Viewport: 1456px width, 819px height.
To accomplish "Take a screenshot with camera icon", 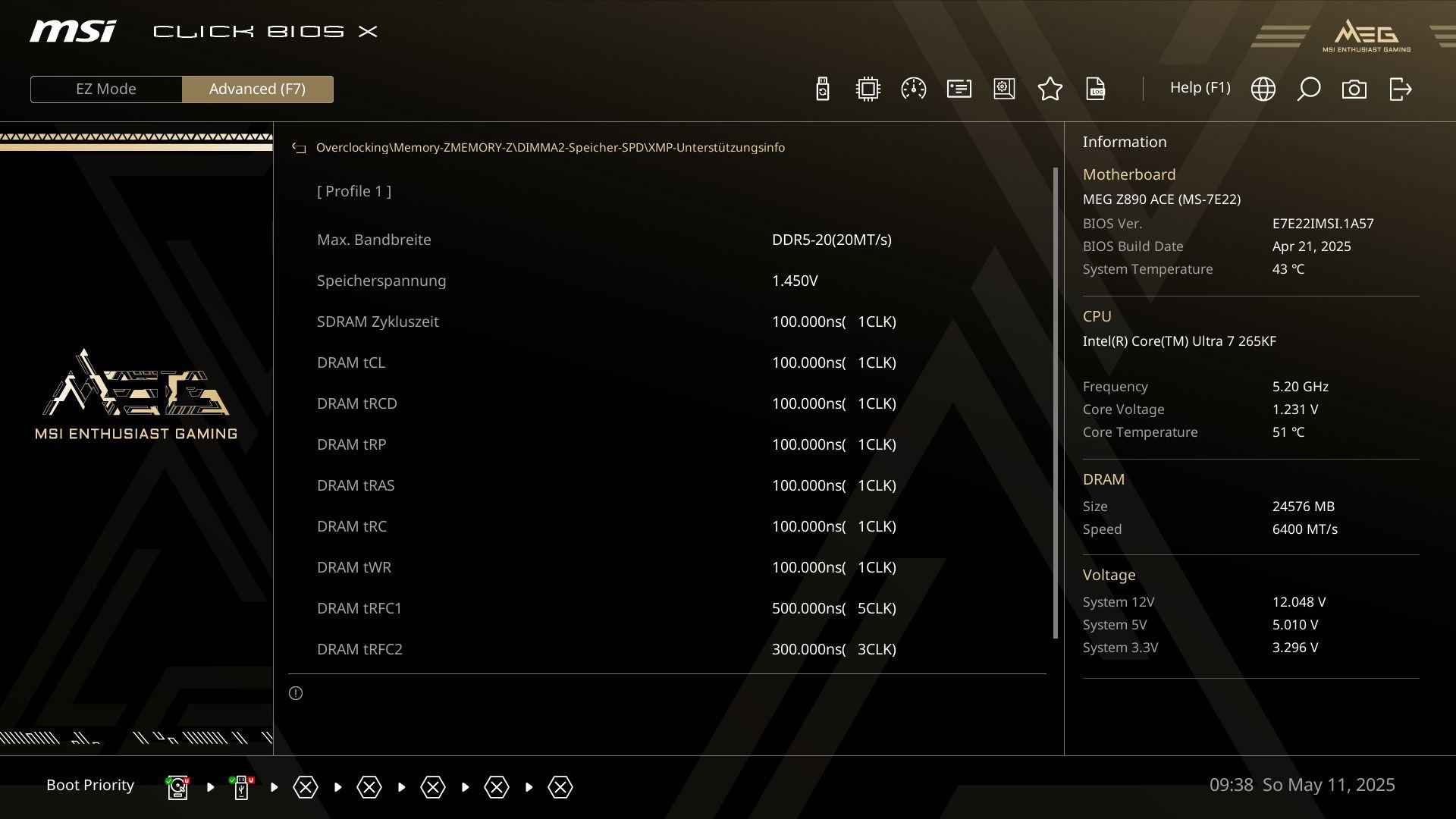I will tap(1354, 89).
